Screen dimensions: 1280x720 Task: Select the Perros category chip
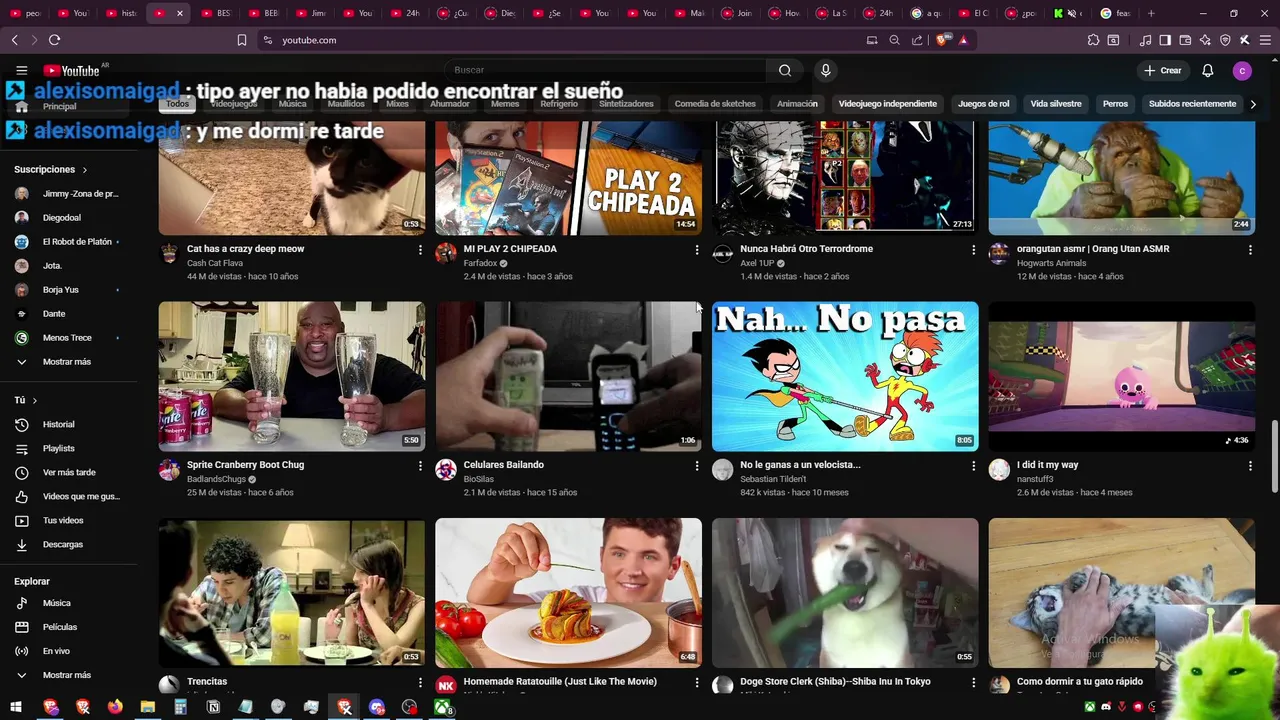pos(1115,104)
